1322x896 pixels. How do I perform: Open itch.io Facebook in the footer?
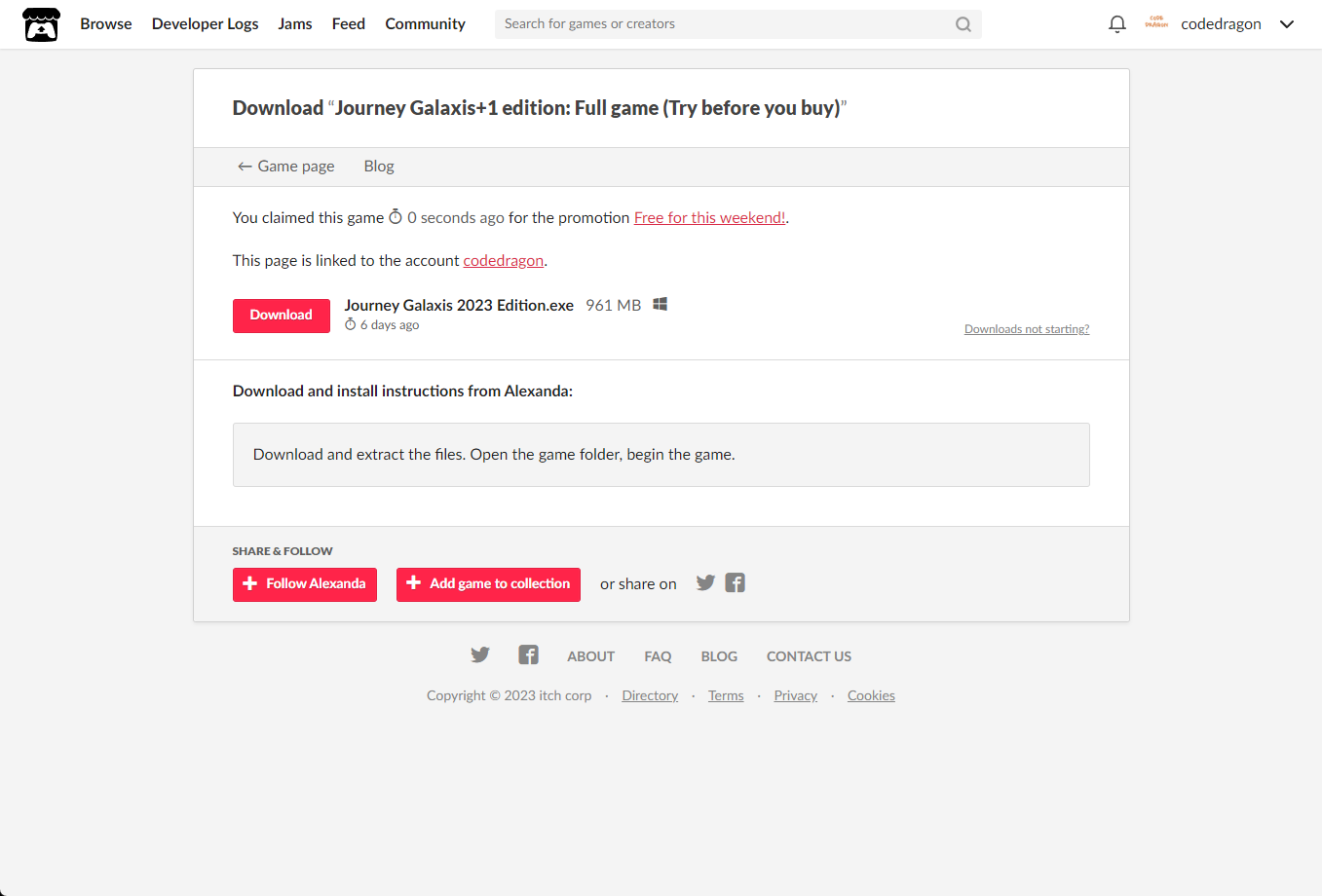tap(528, 654)
